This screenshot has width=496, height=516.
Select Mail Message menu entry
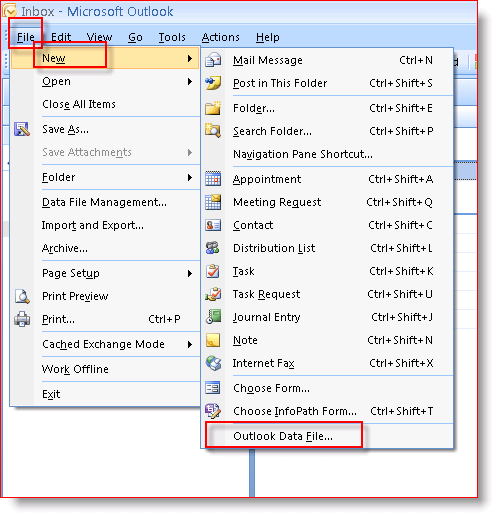(x=327, y=60)
